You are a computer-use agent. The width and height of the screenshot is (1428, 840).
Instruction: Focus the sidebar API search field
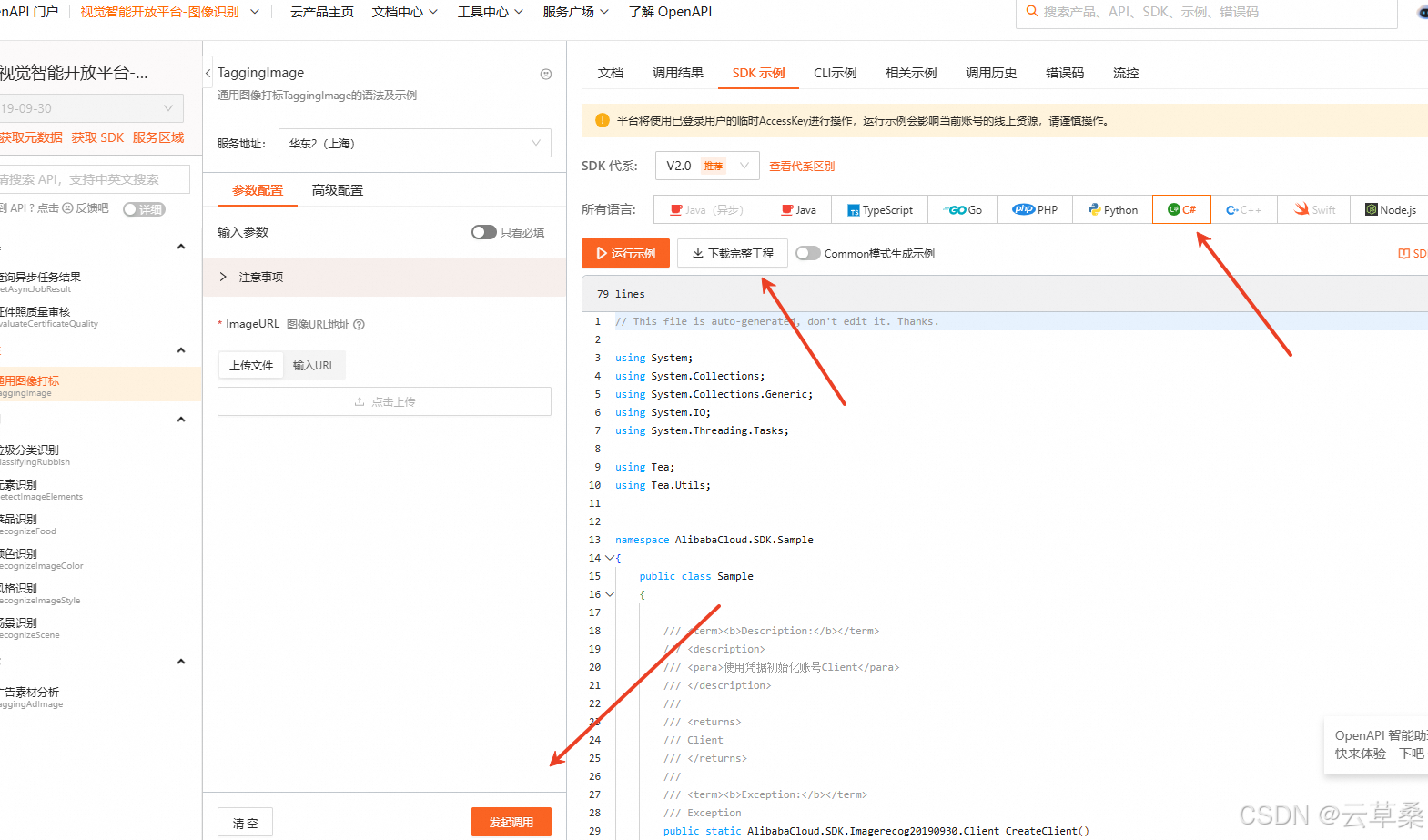pyautogui.click(x=95, y=179)
